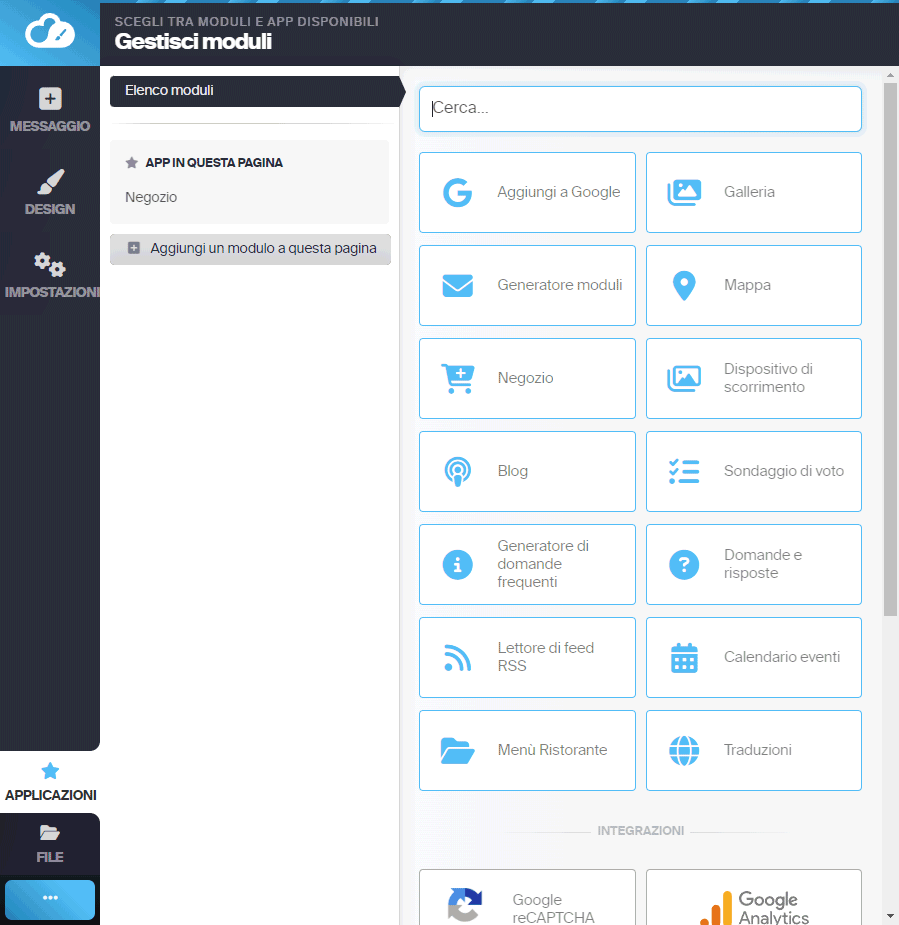Click the Sondaggio di voto checklist icon
899x925 pixels.
point(684,471)
